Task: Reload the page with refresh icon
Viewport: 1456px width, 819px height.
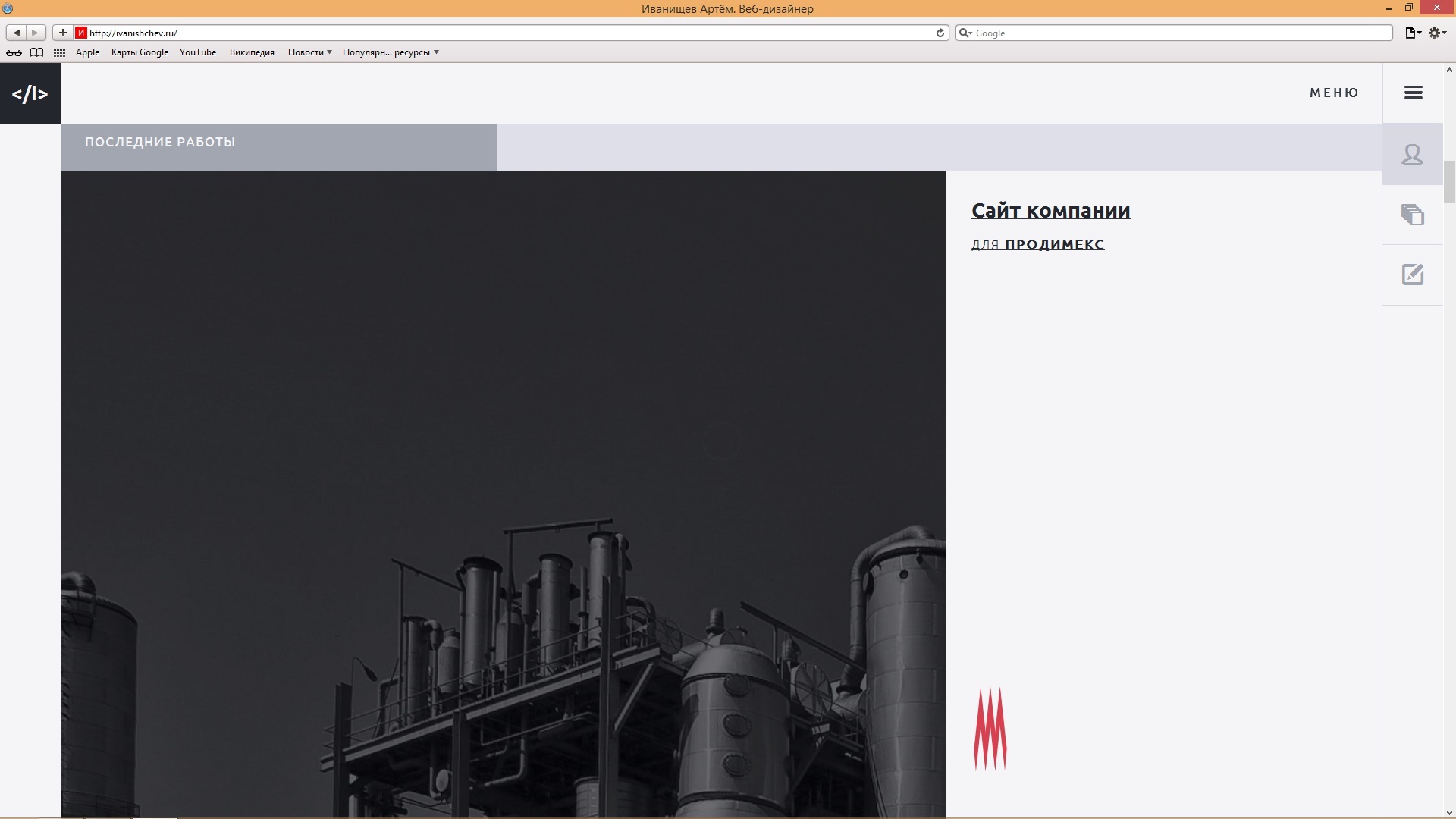Action: pos(940,33)
